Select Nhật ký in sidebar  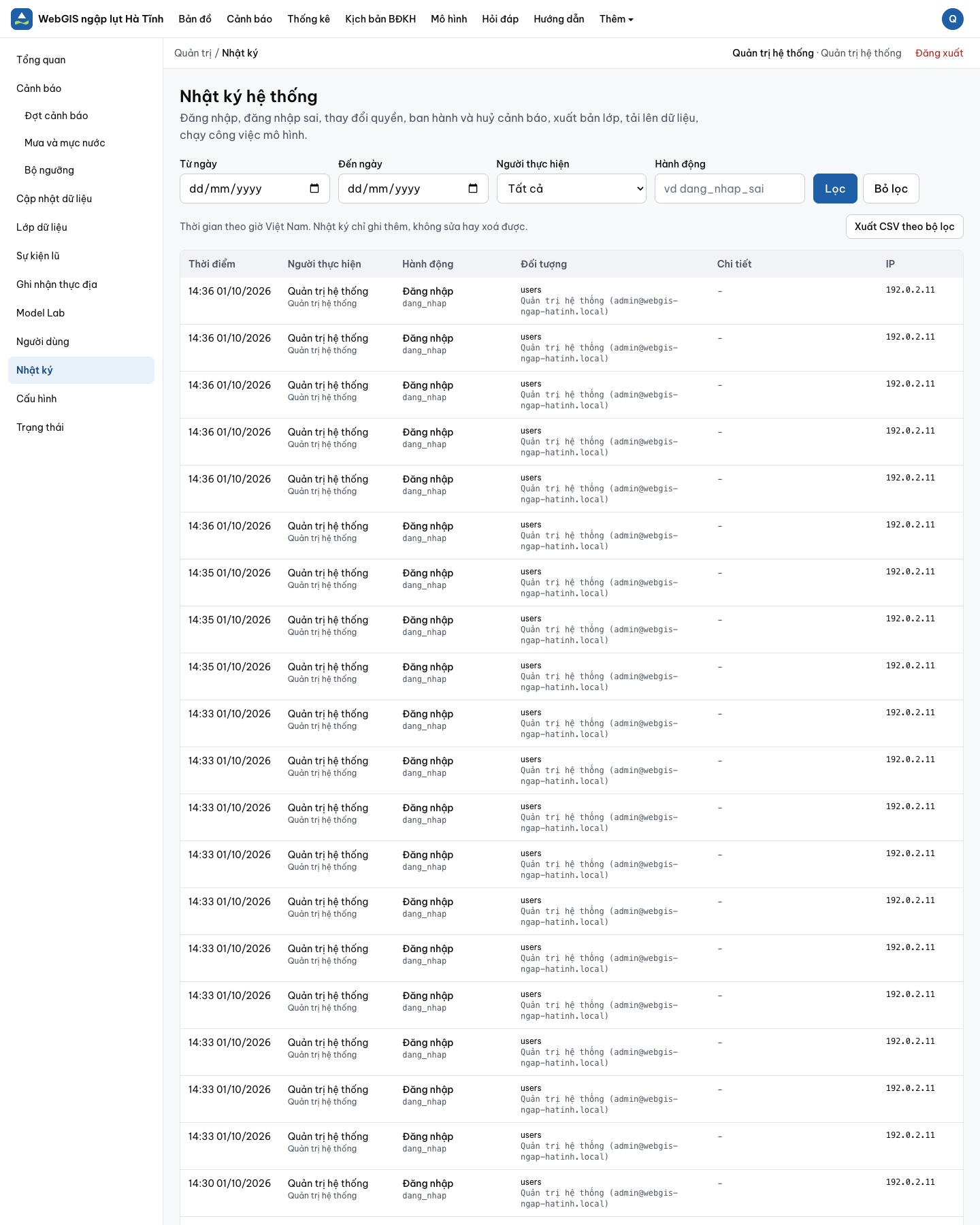point(82,370)
